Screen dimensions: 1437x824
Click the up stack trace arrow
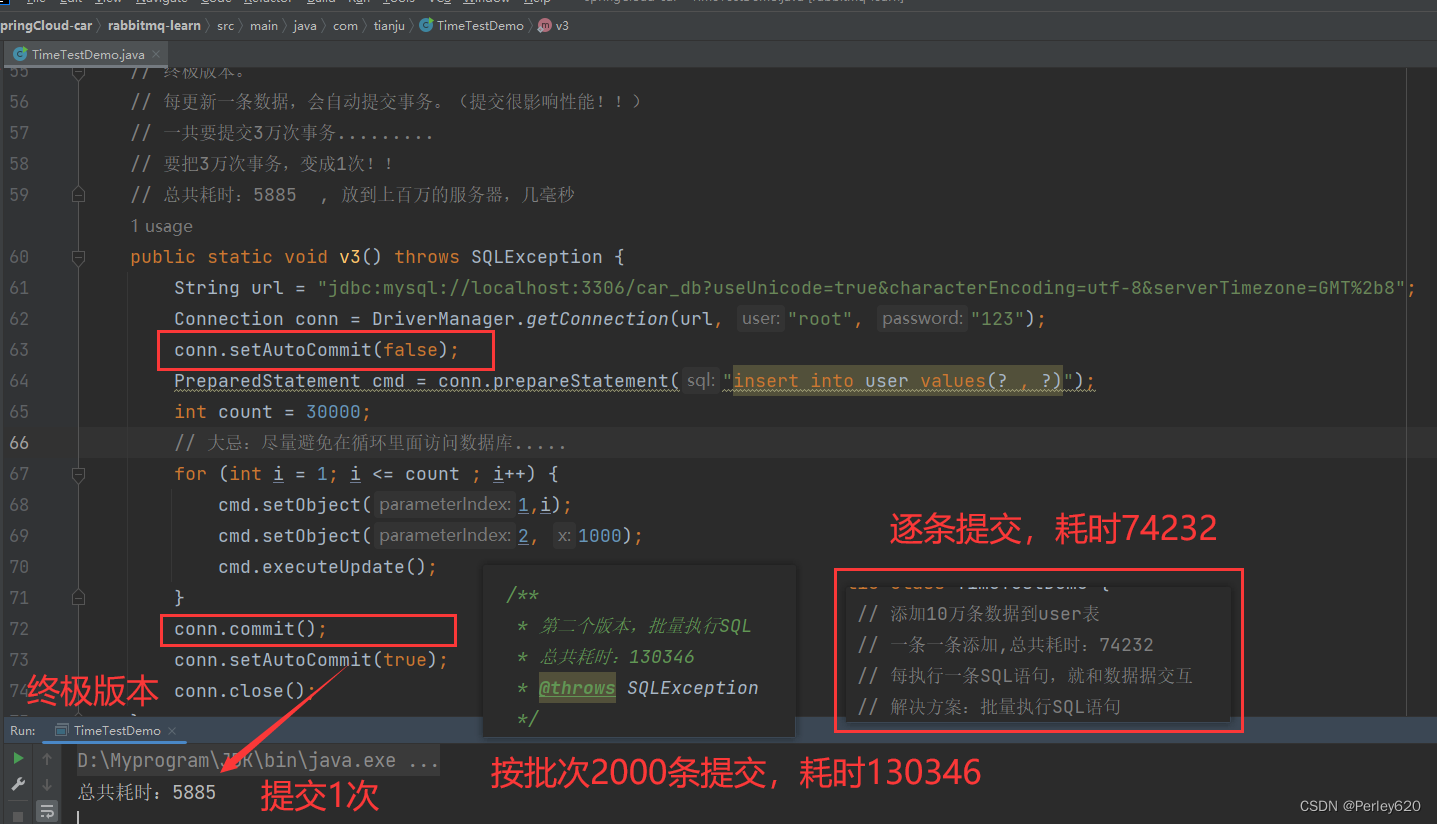[47, 760]
